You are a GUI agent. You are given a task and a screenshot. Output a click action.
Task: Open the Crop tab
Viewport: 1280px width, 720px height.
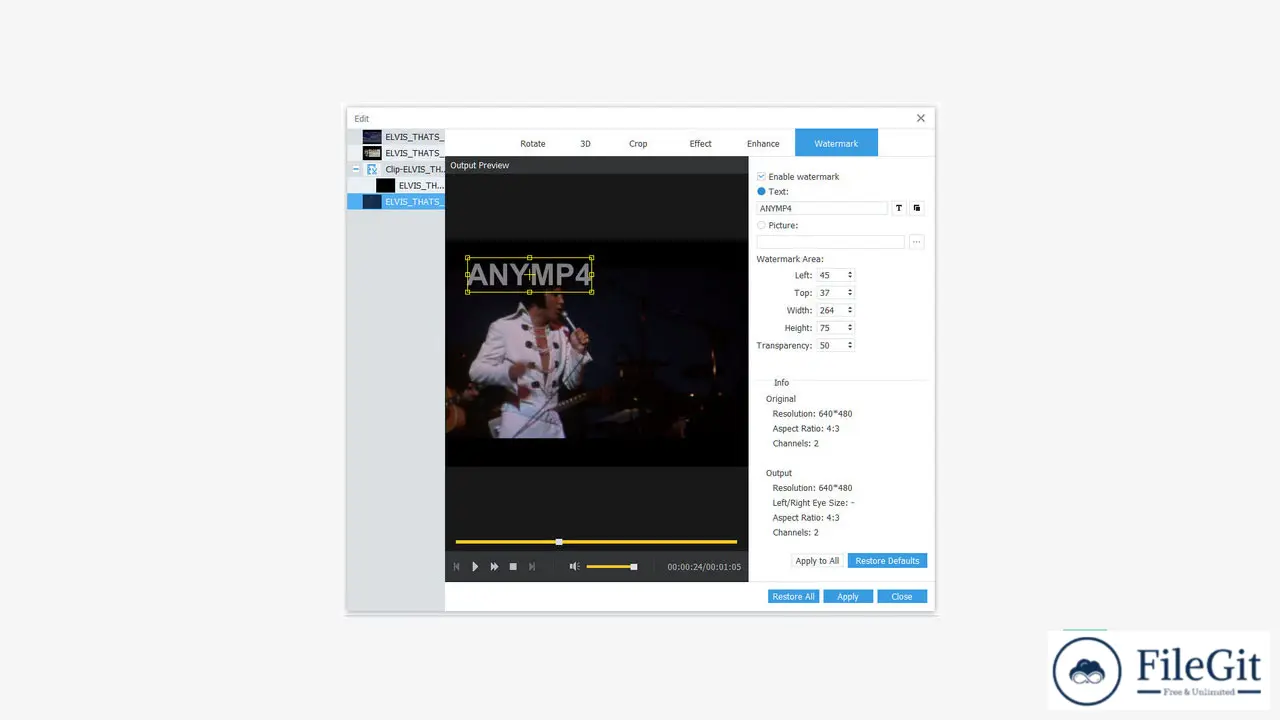(638, 143)
